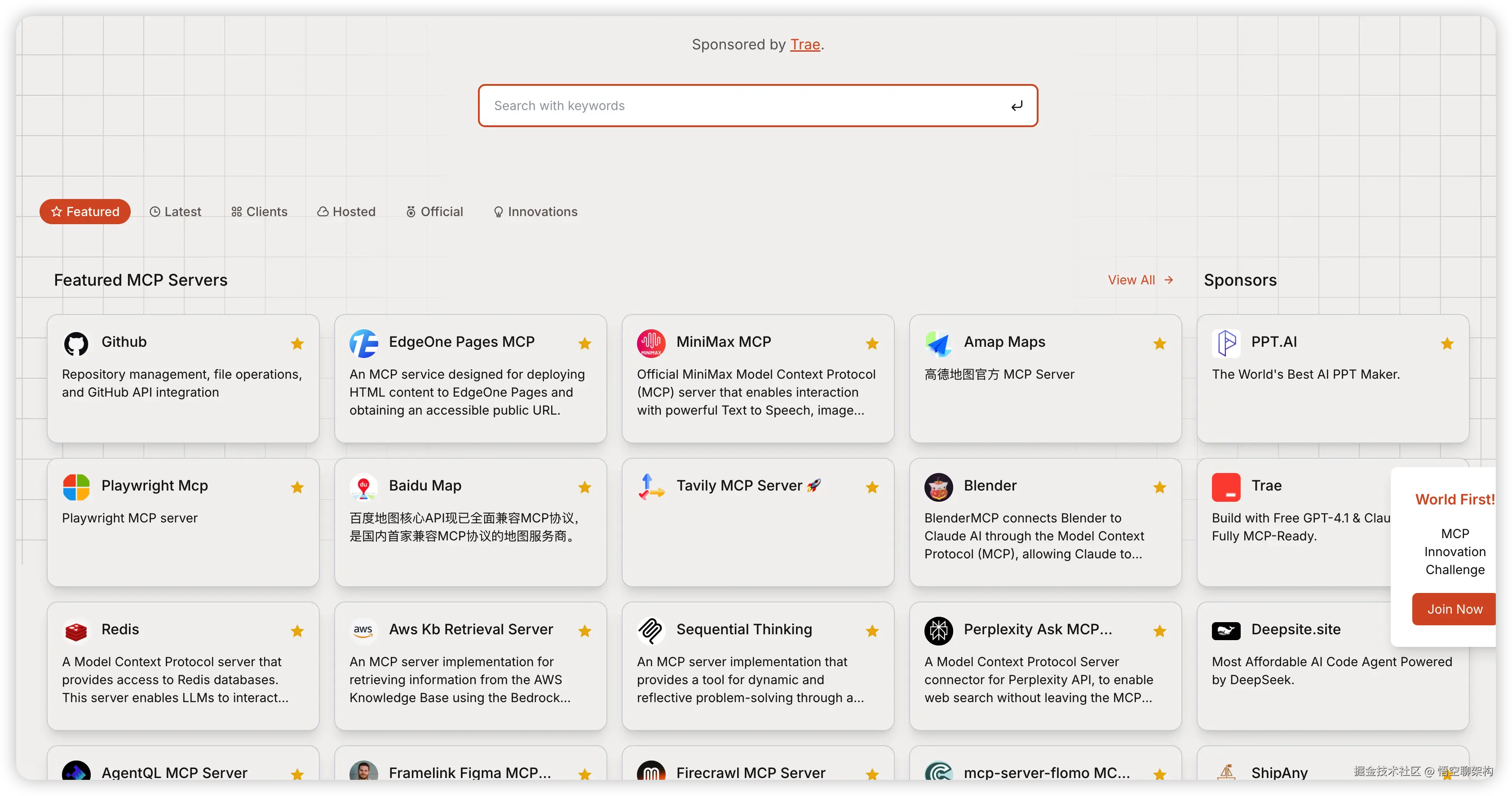The width and height of the screenshot is (1512, 796).
Task: Open the Official tab
Action: coord(434,212)
